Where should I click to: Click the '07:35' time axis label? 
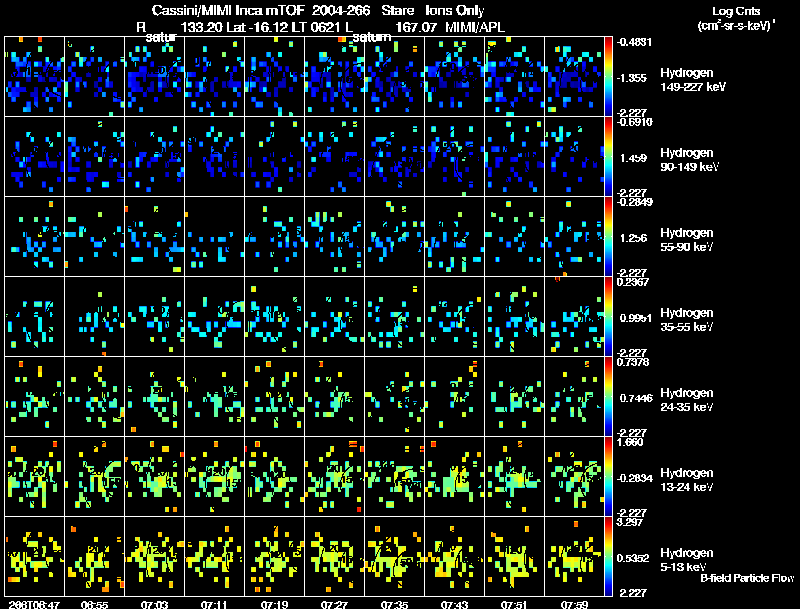point(394,604)
